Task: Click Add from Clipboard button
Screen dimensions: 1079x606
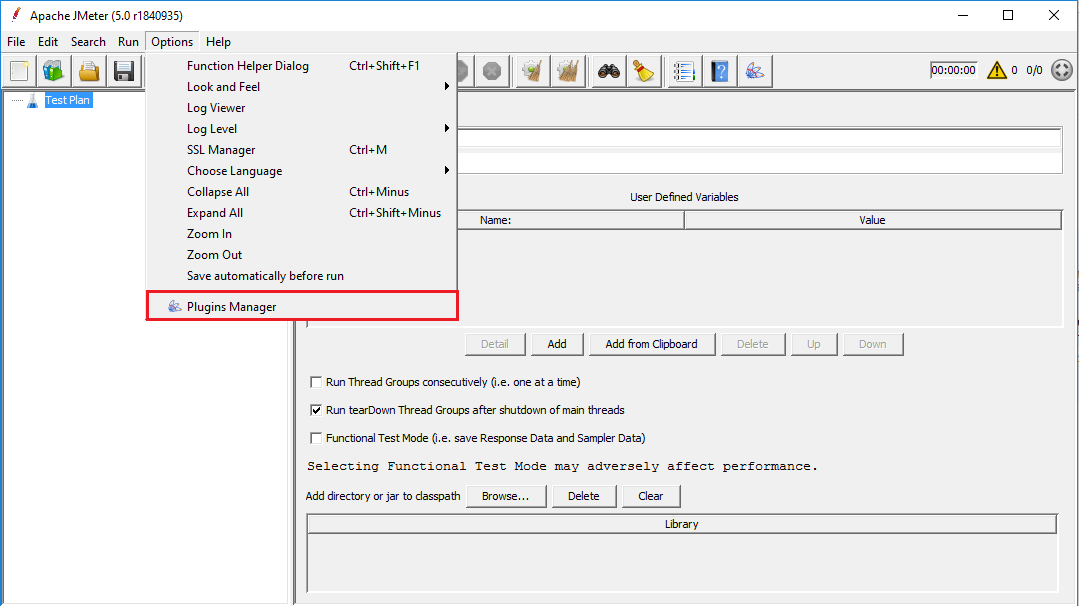Action: [652, 344]
